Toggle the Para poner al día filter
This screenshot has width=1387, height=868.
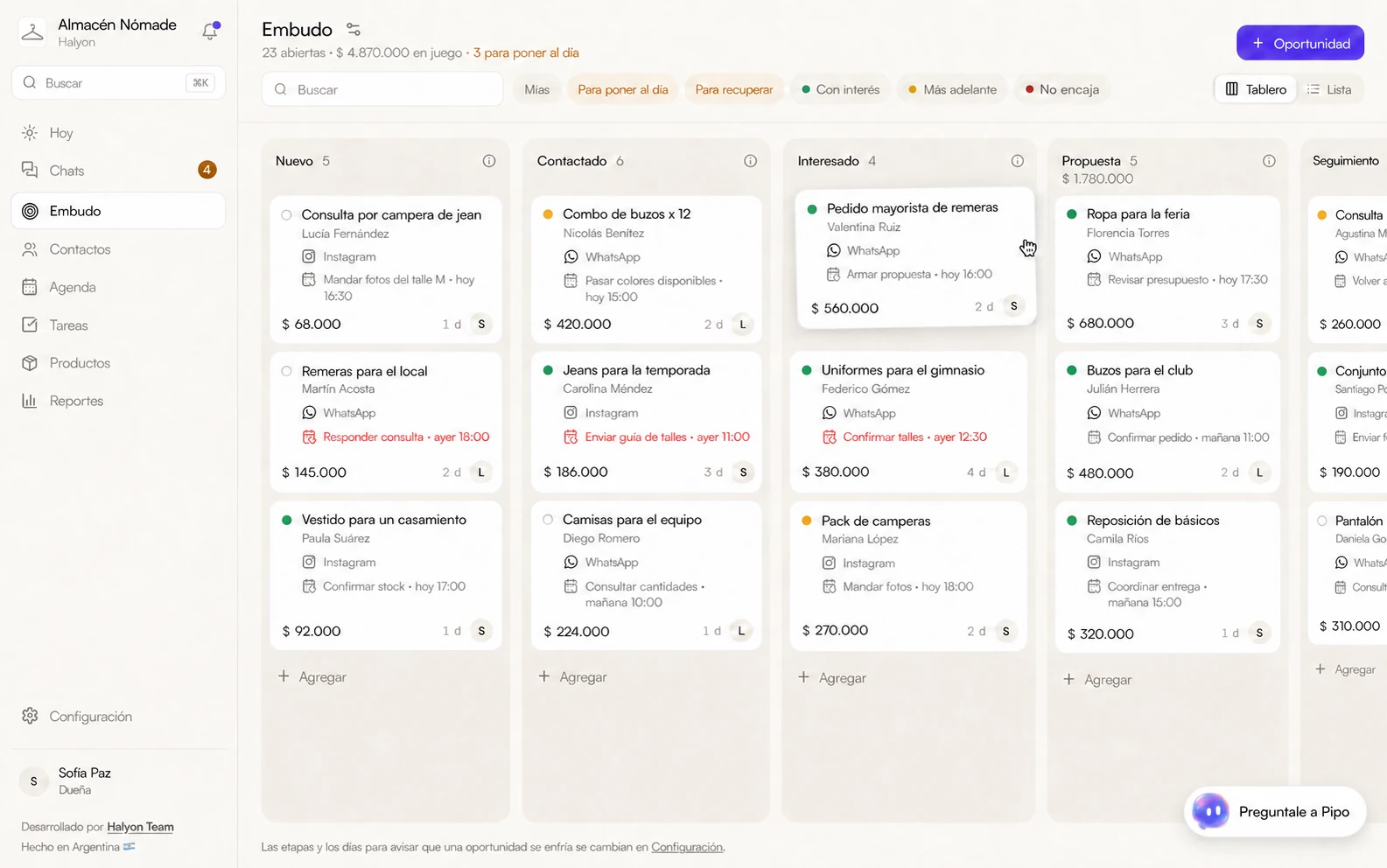[622, 89]
